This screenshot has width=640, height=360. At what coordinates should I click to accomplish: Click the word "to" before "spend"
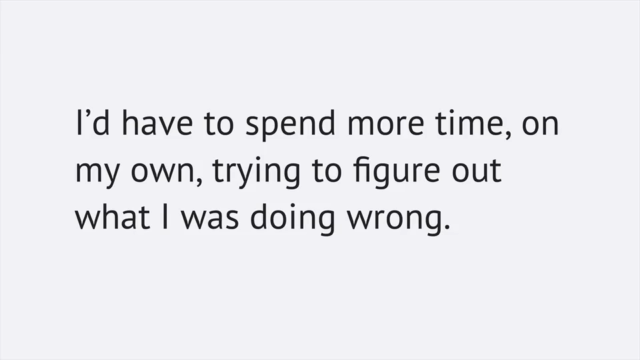pos(219,124)
